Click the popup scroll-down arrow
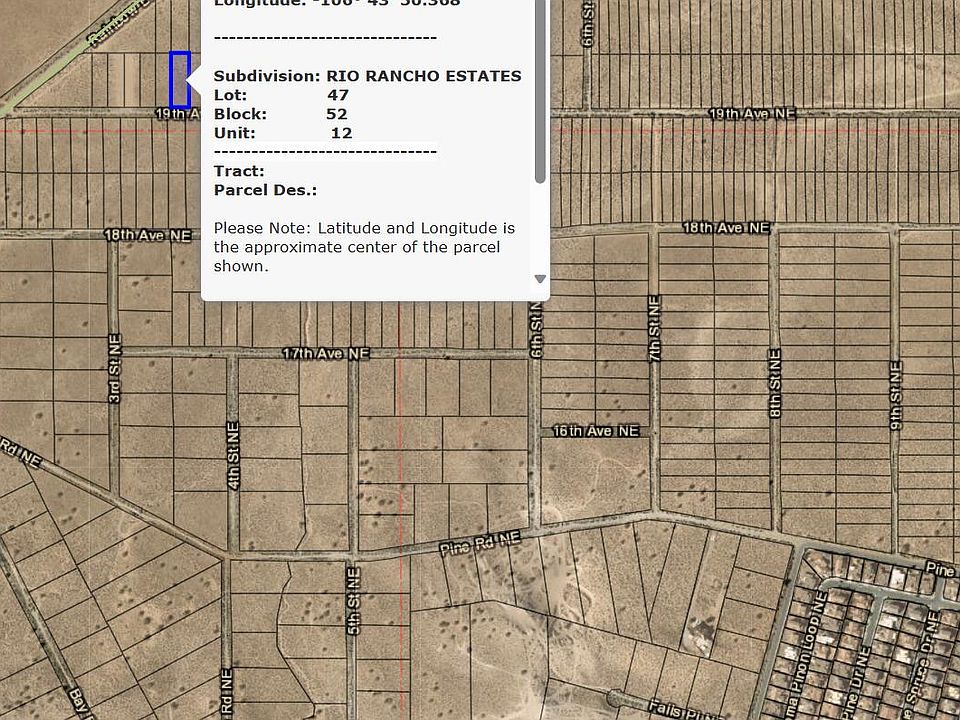 pyautogui.click(x=540, y=279)
